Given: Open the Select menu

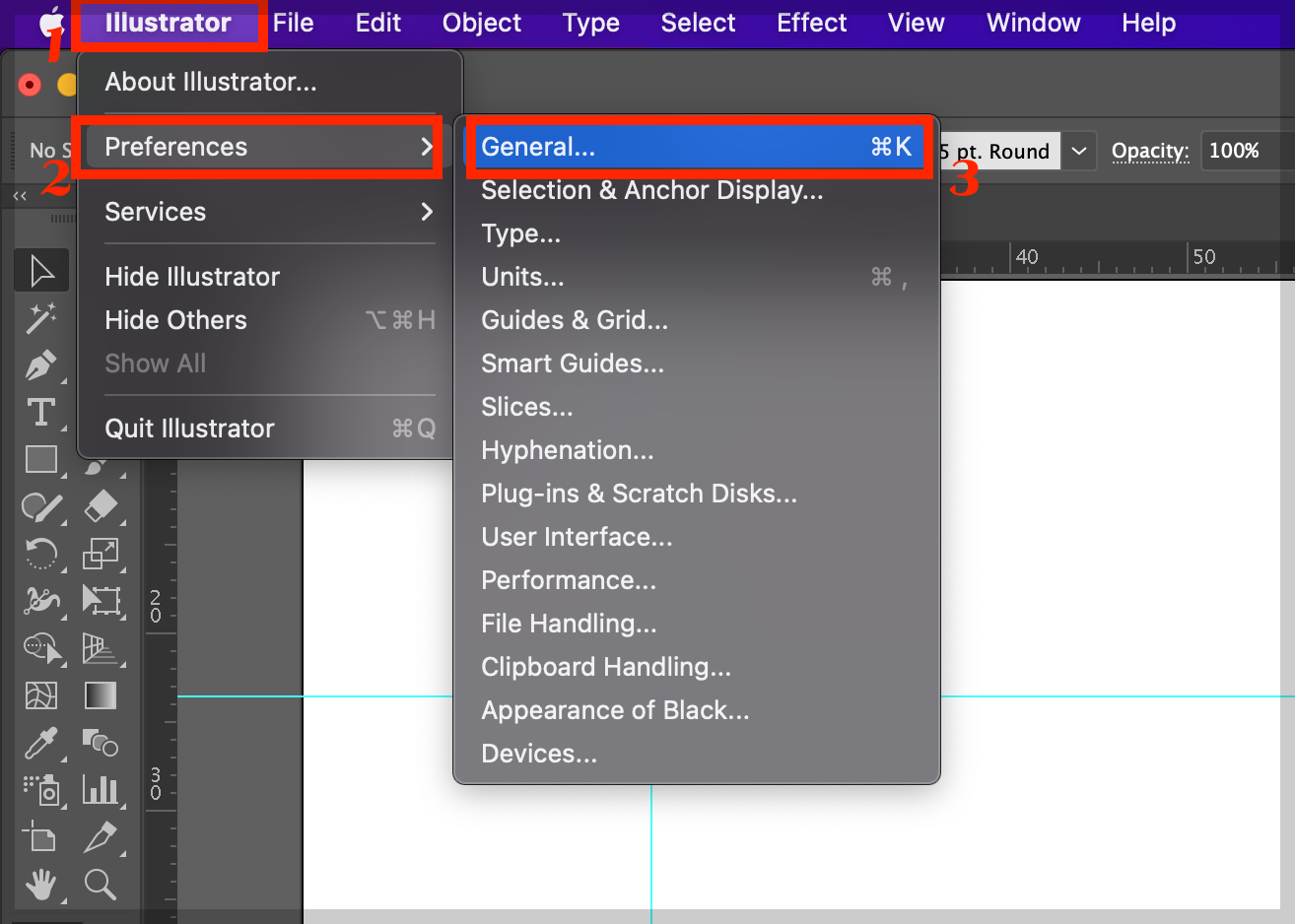Looking at the screenshot, I should [x=698, y=23].
